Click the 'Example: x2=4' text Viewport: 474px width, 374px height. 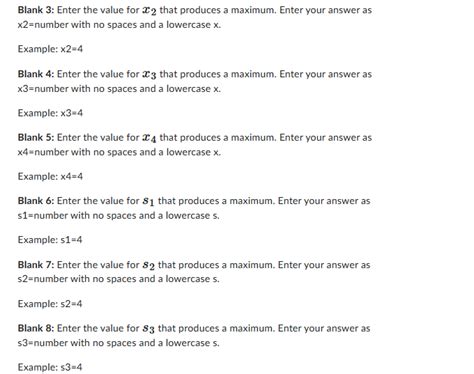pyautogui.click(x=50, y=49)
